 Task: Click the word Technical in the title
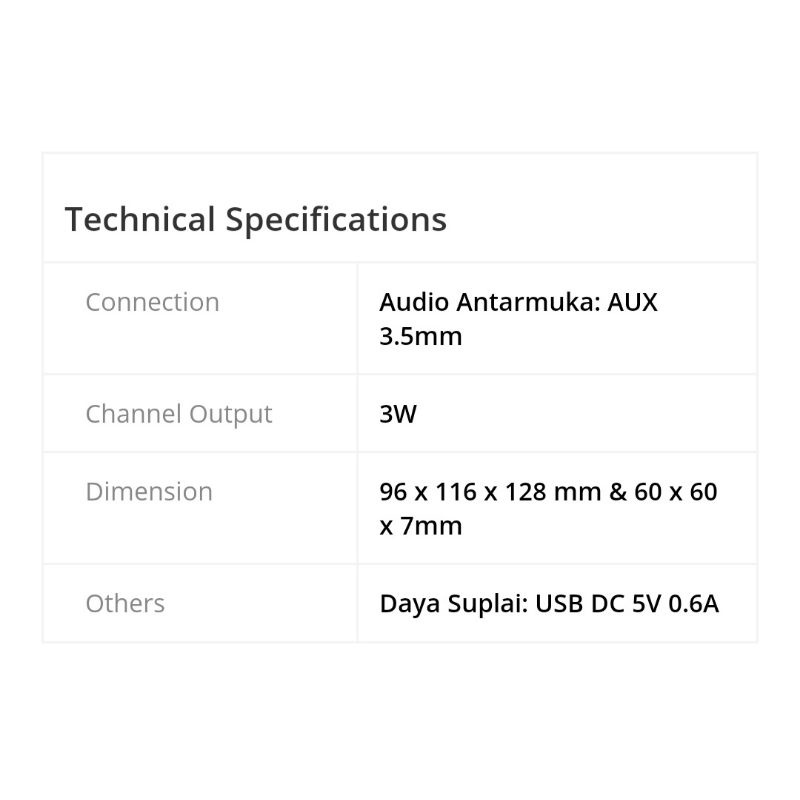pos(140,219)
